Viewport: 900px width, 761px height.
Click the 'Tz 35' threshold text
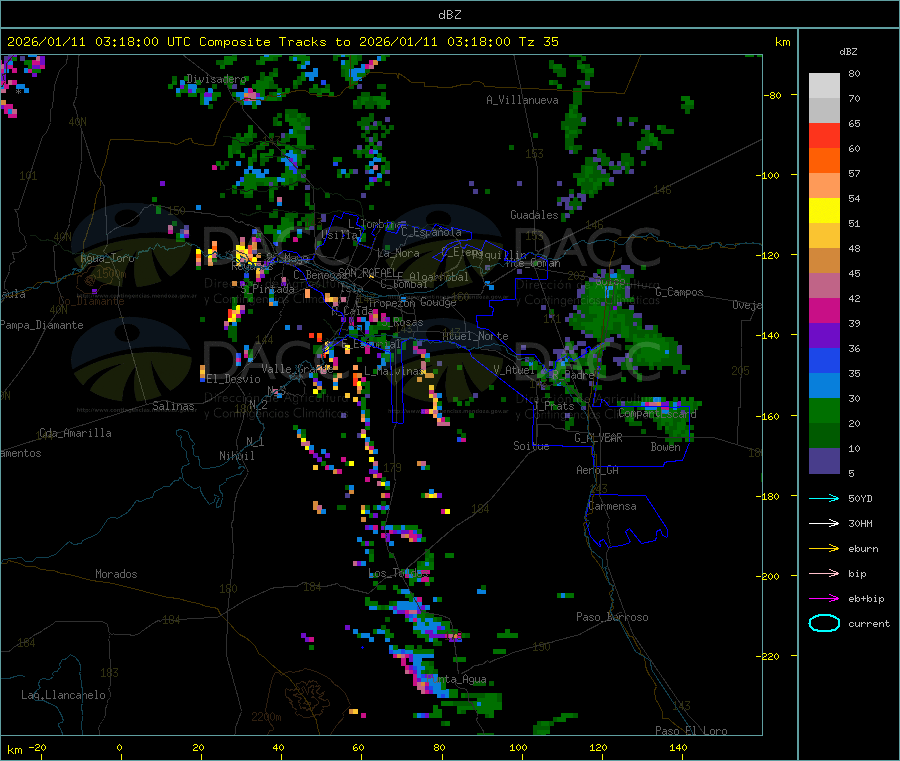pos(538,42)
